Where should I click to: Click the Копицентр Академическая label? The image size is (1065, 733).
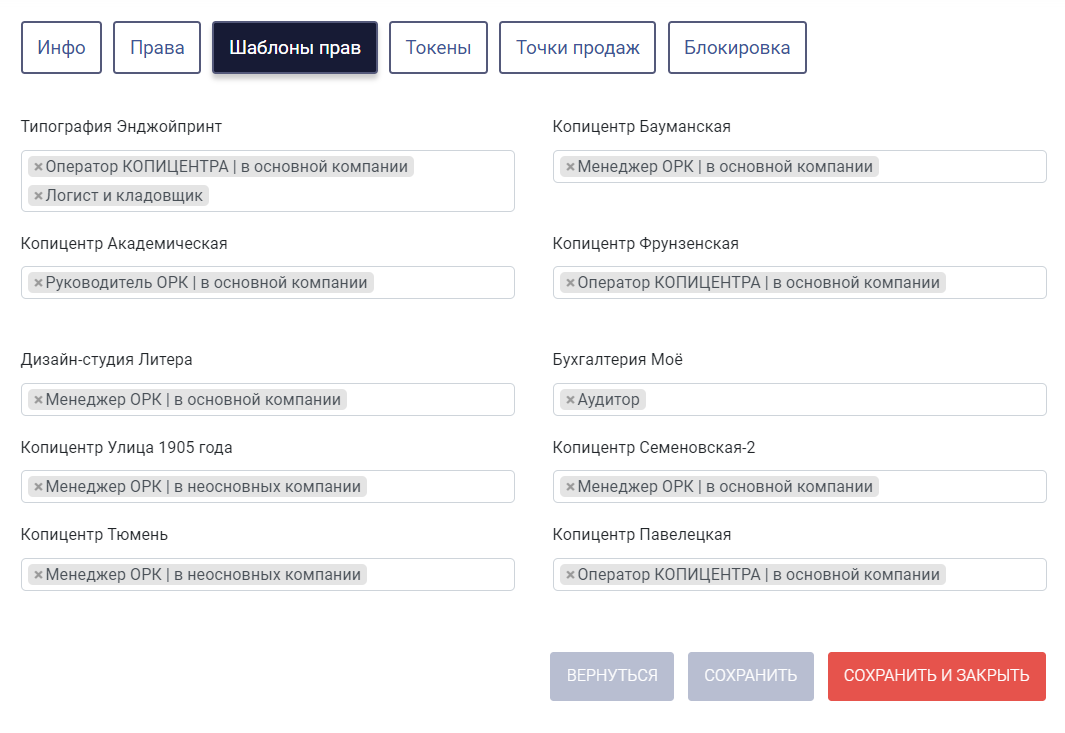(124, 244)
